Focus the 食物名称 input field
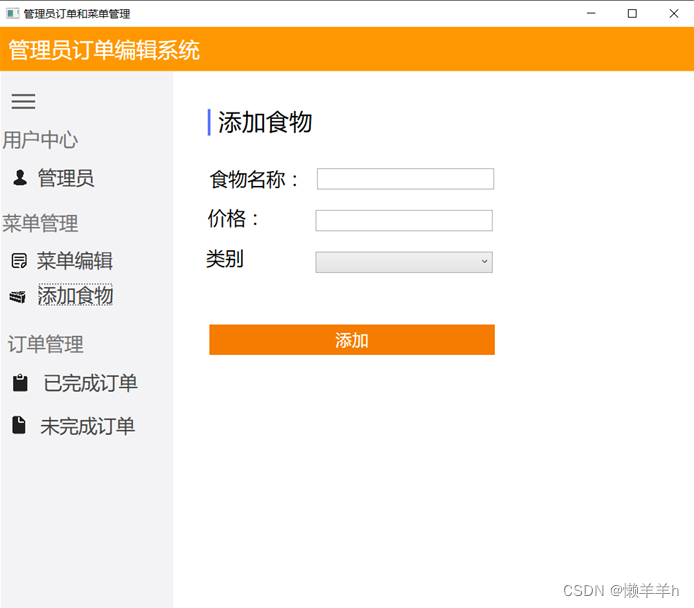The image size is (694, 608). click(x=405, y=179)
